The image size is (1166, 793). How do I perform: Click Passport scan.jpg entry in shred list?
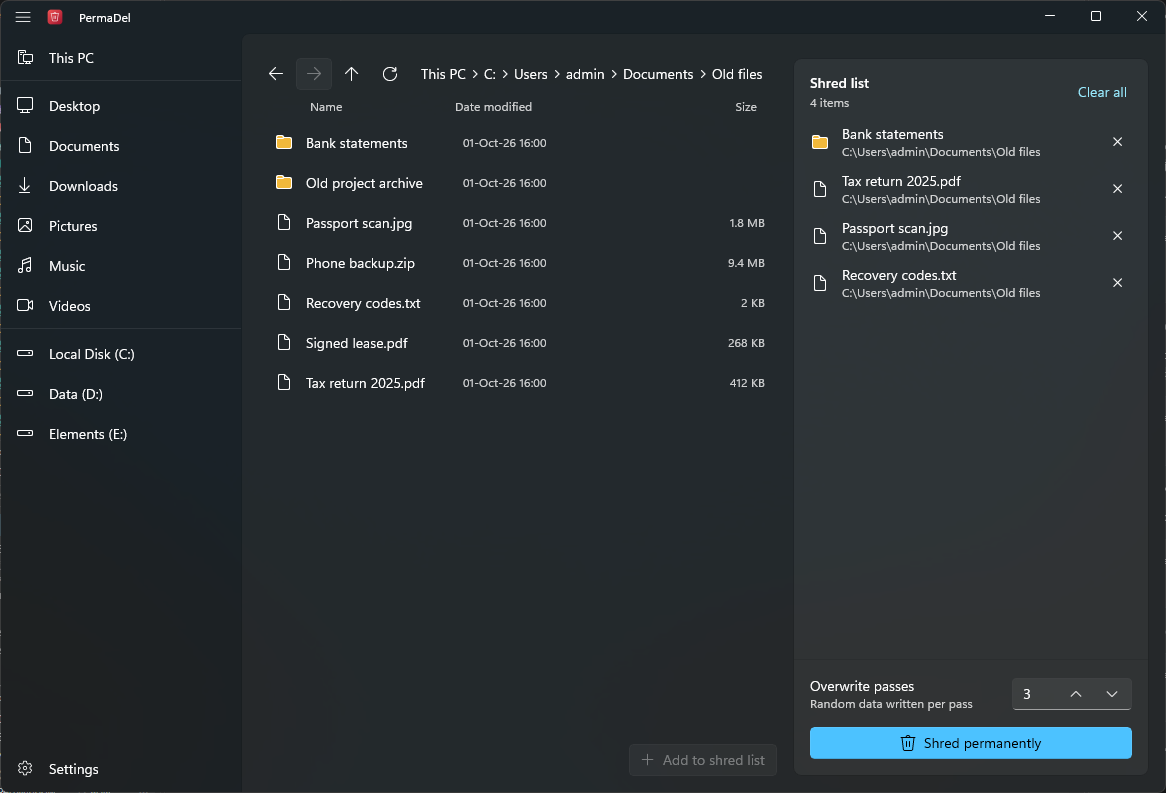coord(970,236)
